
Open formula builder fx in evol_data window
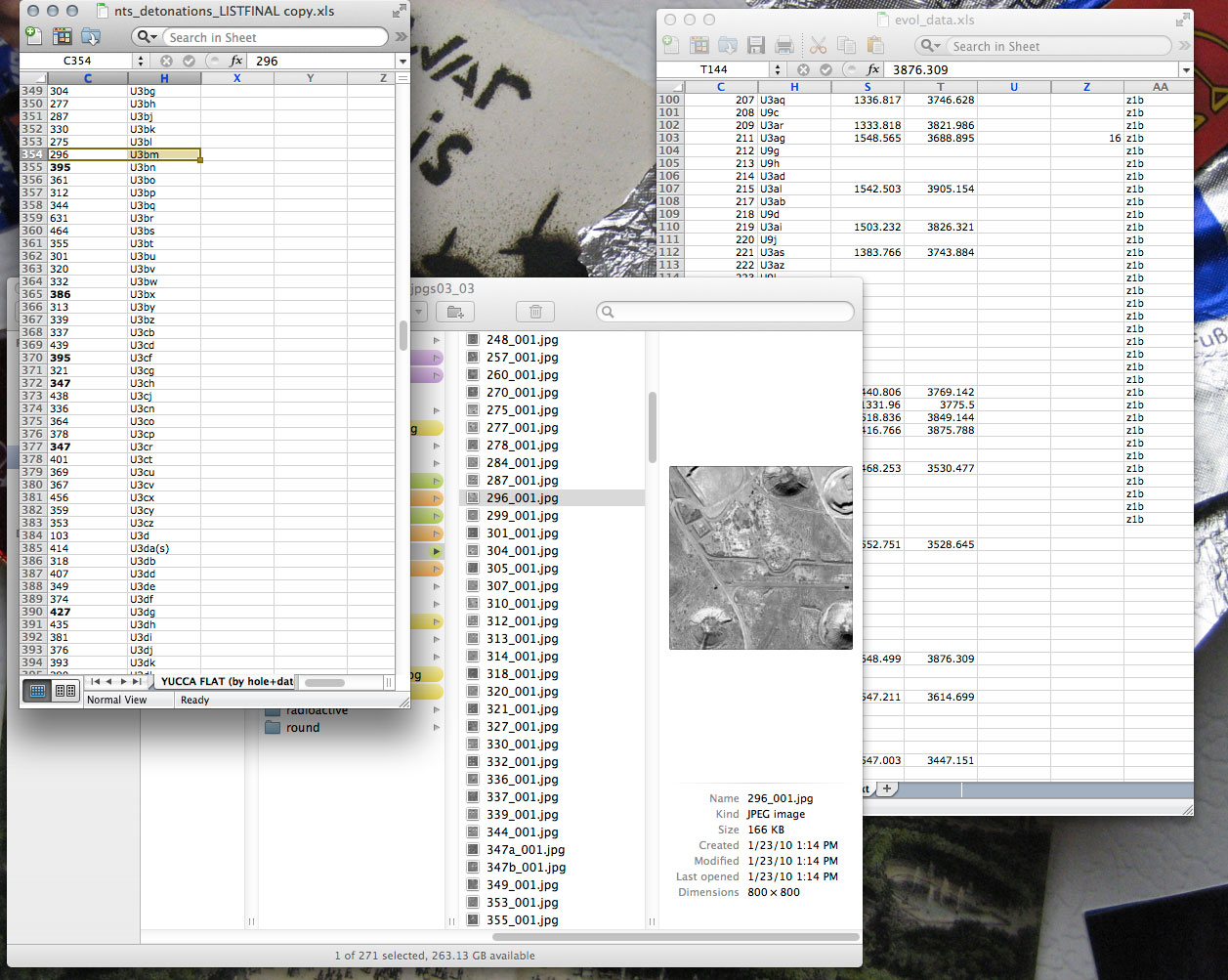[x=872, y=69]
